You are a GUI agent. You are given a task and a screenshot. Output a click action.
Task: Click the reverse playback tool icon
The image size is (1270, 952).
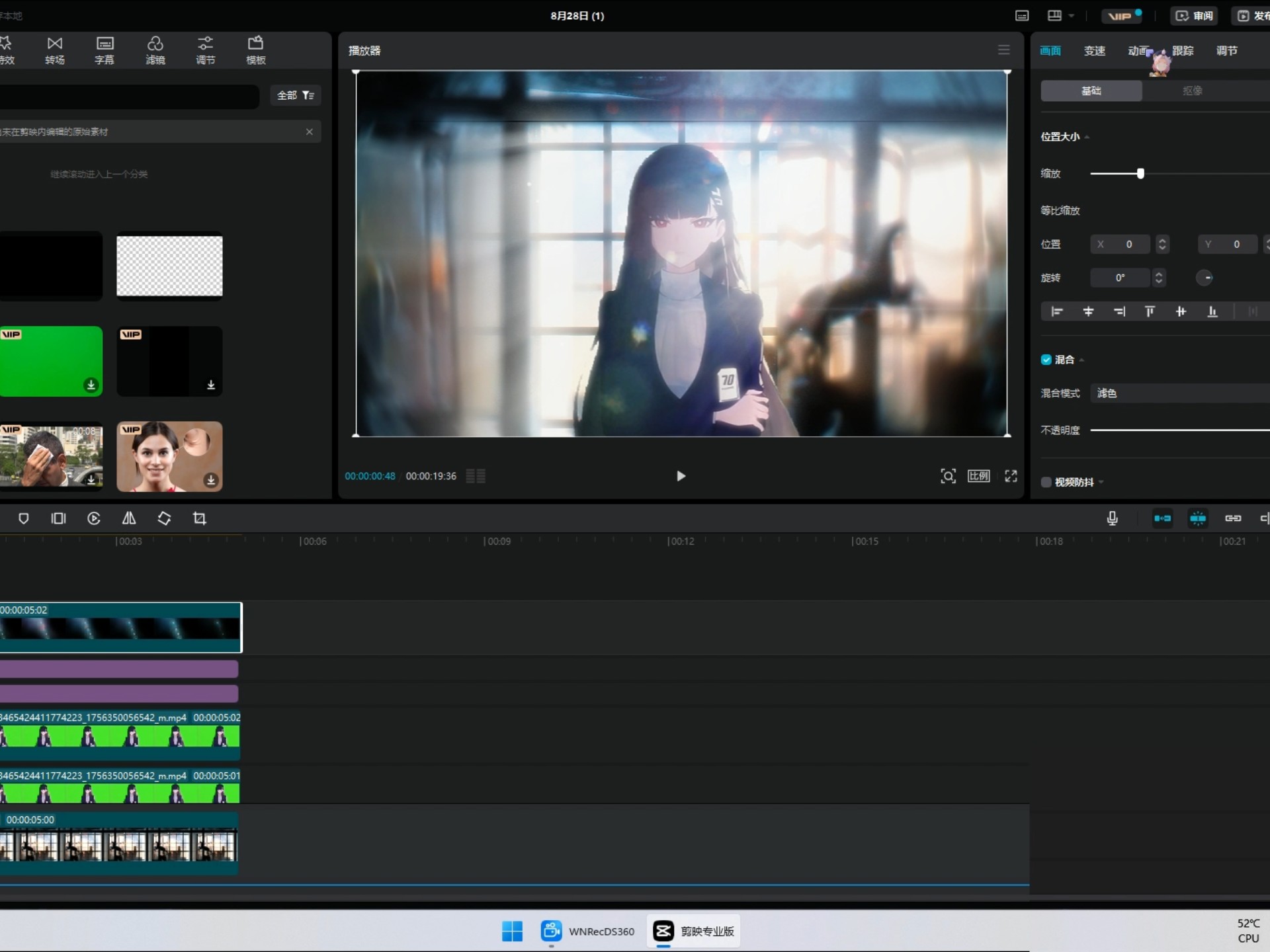(94, 518)
